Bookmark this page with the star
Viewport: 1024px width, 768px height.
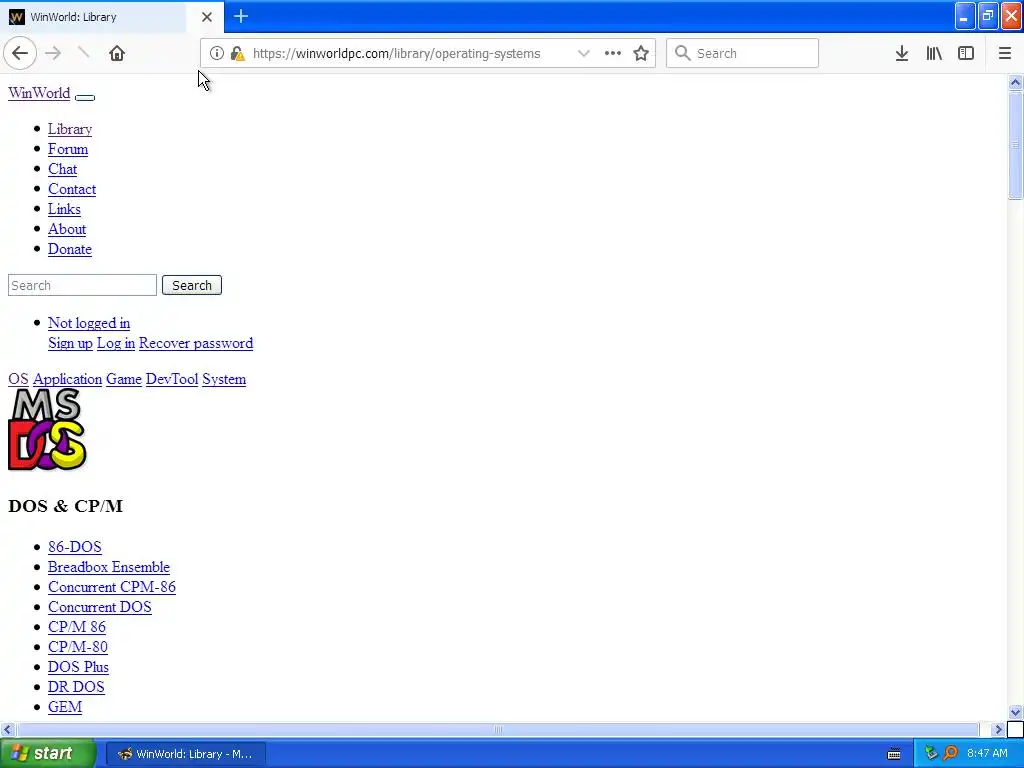[x=641, y=54]
